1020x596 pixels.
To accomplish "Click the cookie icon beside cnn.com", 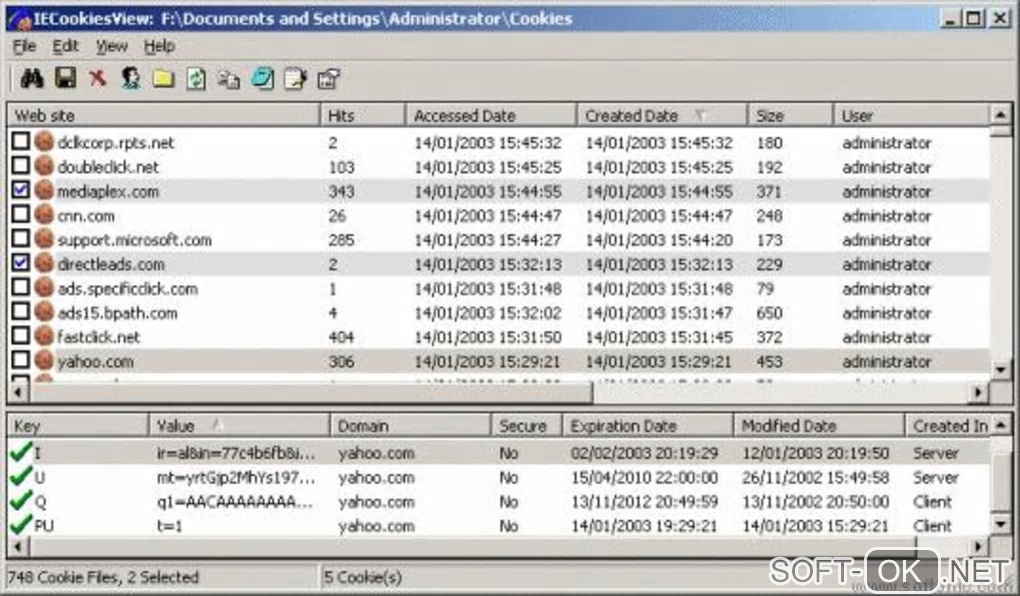I will click(x=44, y=214).
